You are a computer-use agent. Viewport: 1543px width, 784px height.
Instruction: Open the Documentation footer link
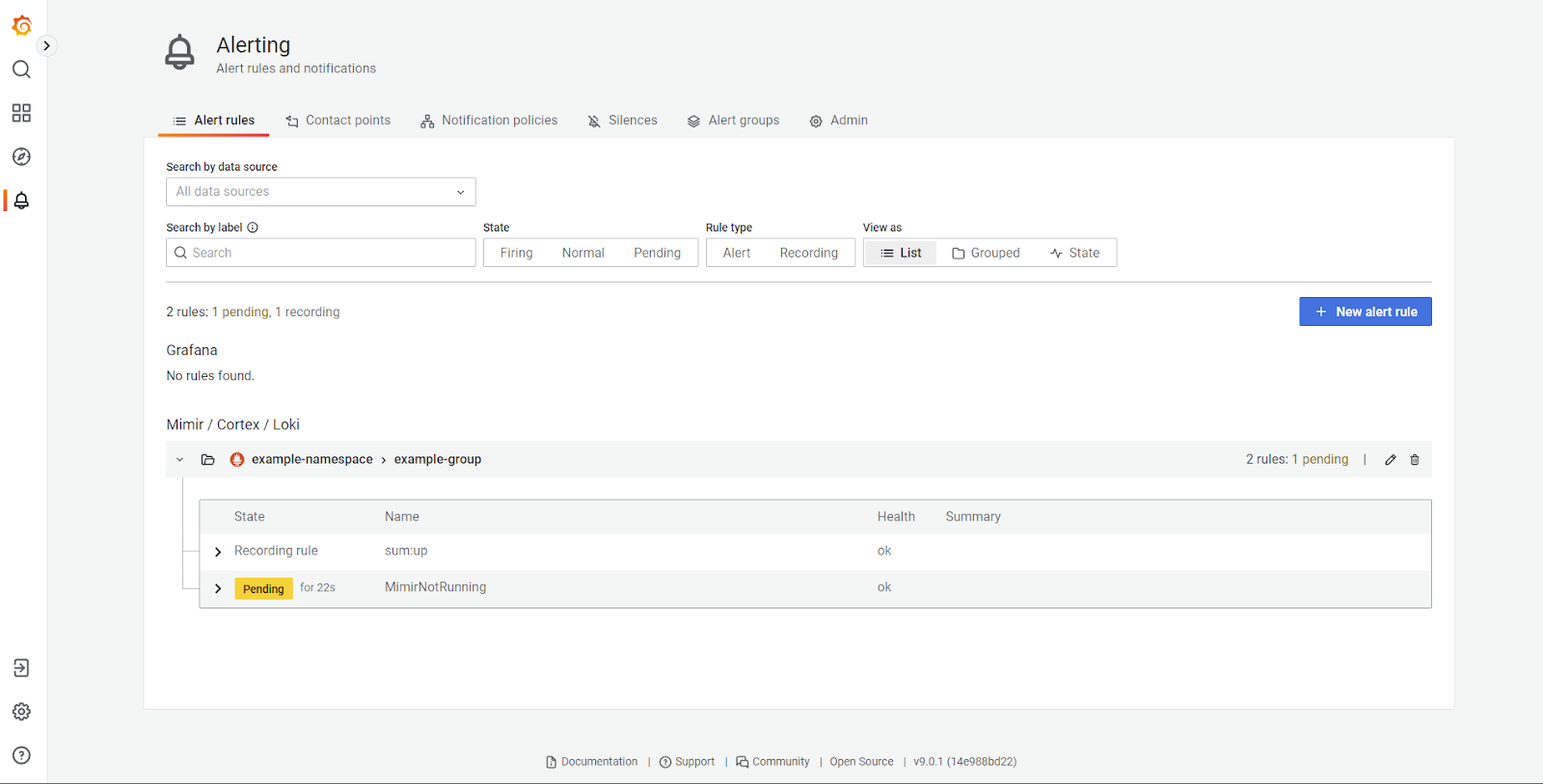[592, 762]
